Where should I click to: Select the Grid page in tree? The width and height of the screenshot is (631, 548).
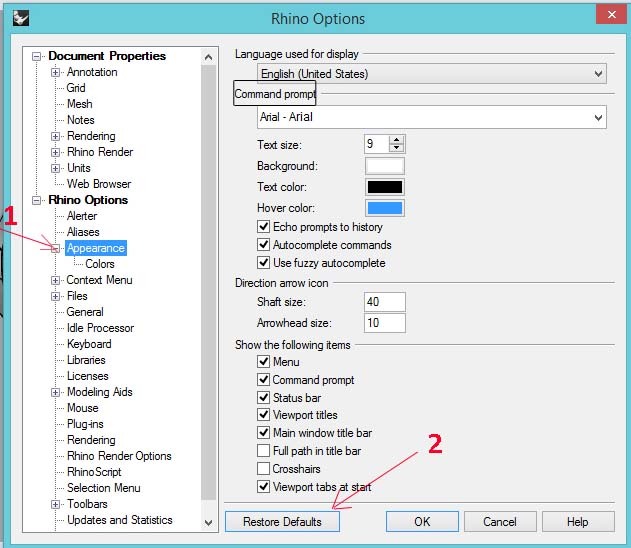(x=76, y=88)
